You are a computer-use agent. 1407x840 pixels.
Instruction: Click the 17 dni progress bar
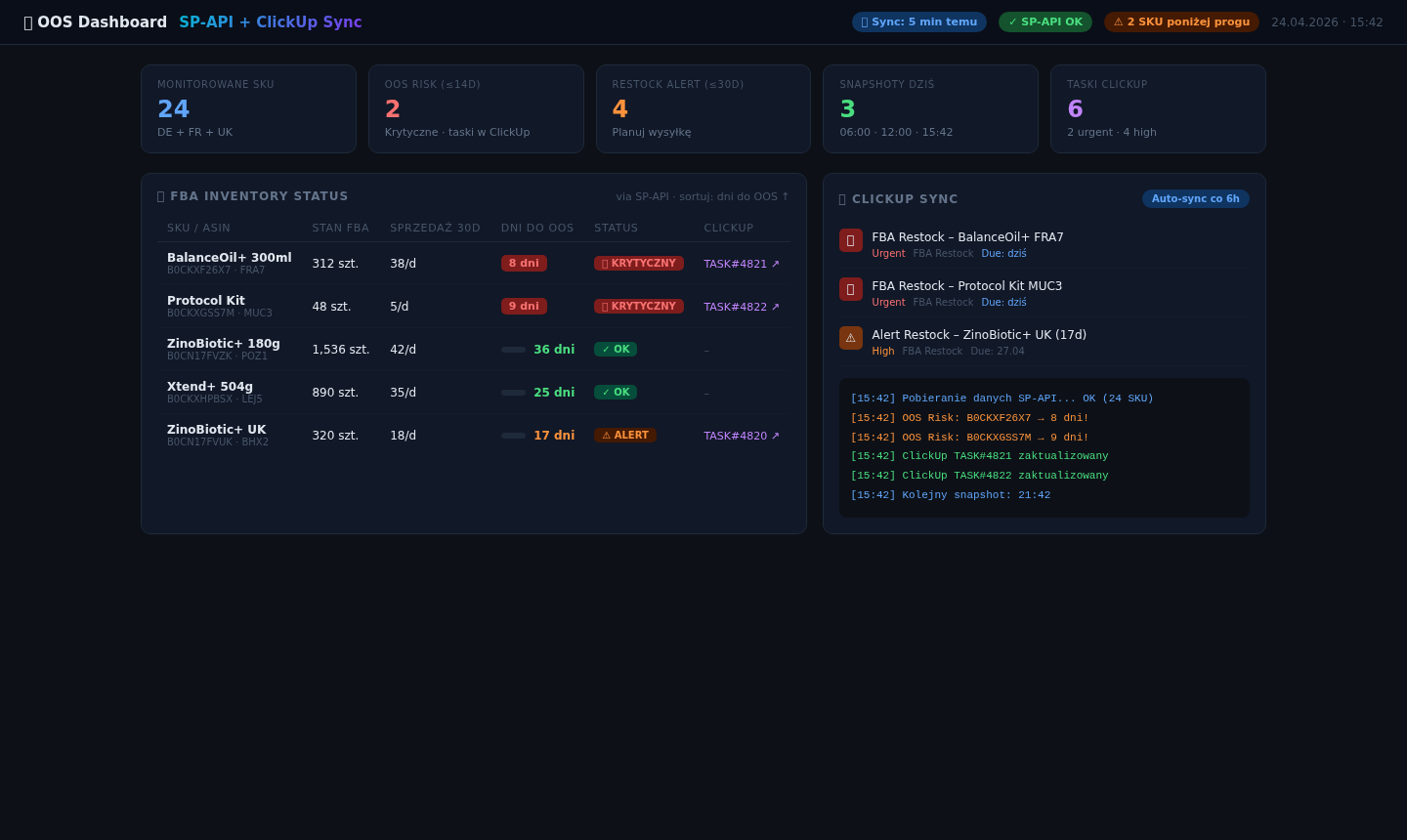click(513, 436)
